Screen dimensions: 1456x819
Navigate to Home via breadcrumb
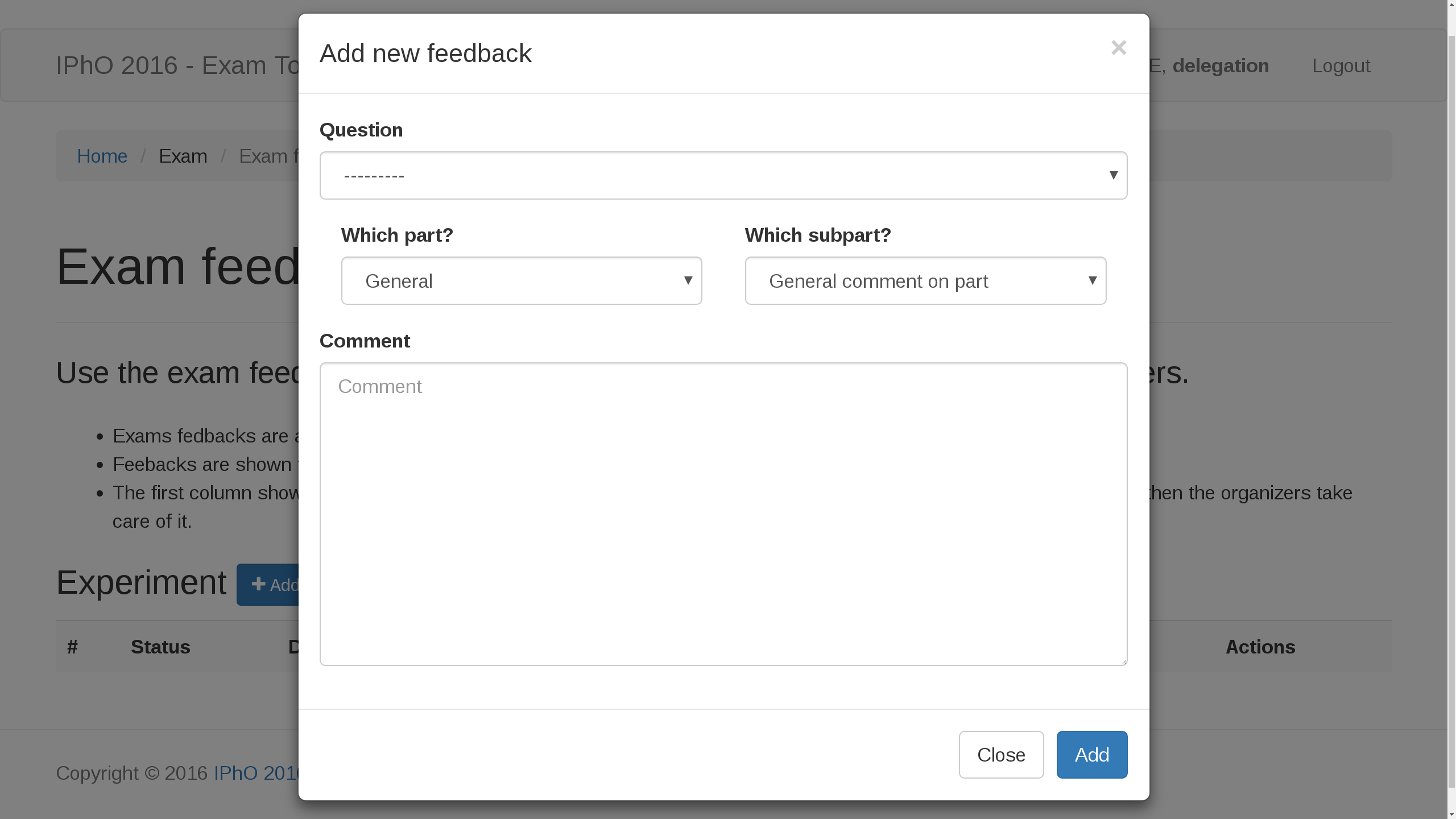tap(102, 155)
